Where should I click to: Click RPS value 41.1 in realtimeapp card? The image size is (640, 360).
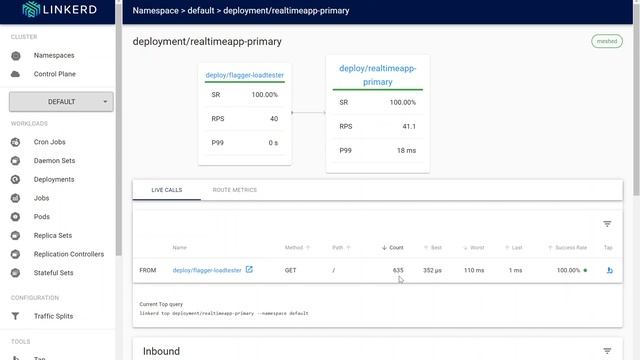(x=409, y=127)
